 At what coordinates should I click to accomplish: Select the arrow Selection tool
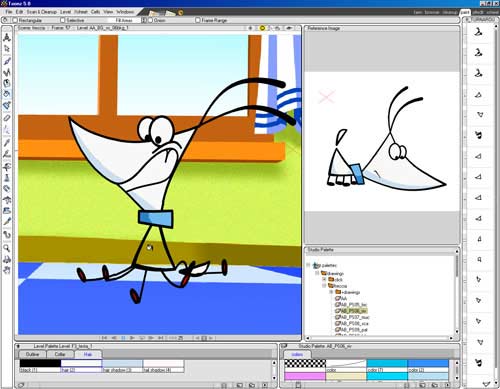(7, 49)
